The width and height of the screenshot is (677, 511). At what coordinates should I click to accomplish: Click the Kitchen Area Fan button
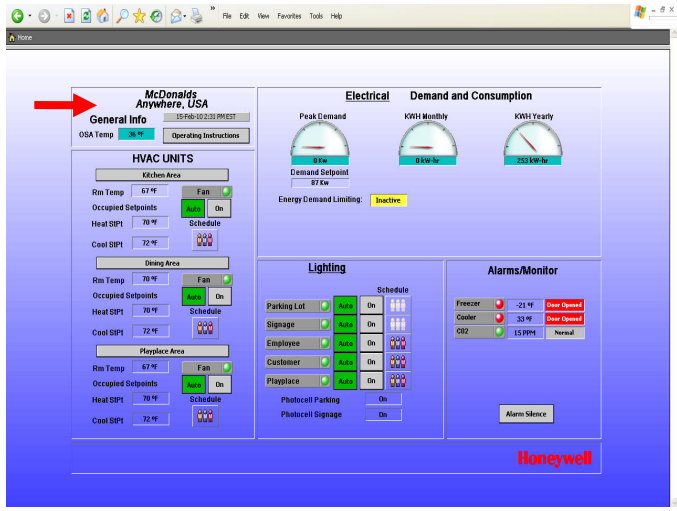click(207, 192)
